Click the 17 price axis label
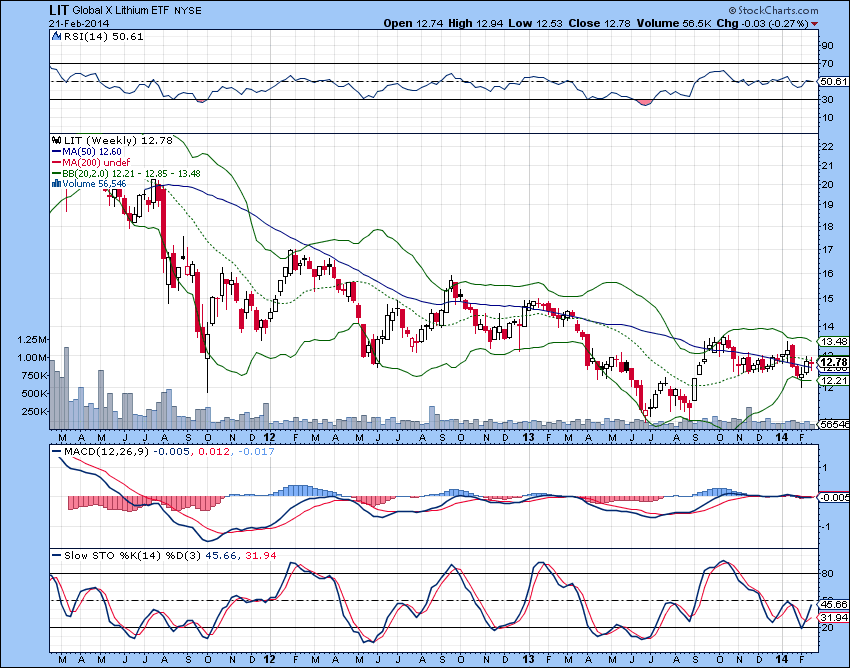Image resolution: width=850 pixels, height=668 pixels. click(x=828, y=250)
